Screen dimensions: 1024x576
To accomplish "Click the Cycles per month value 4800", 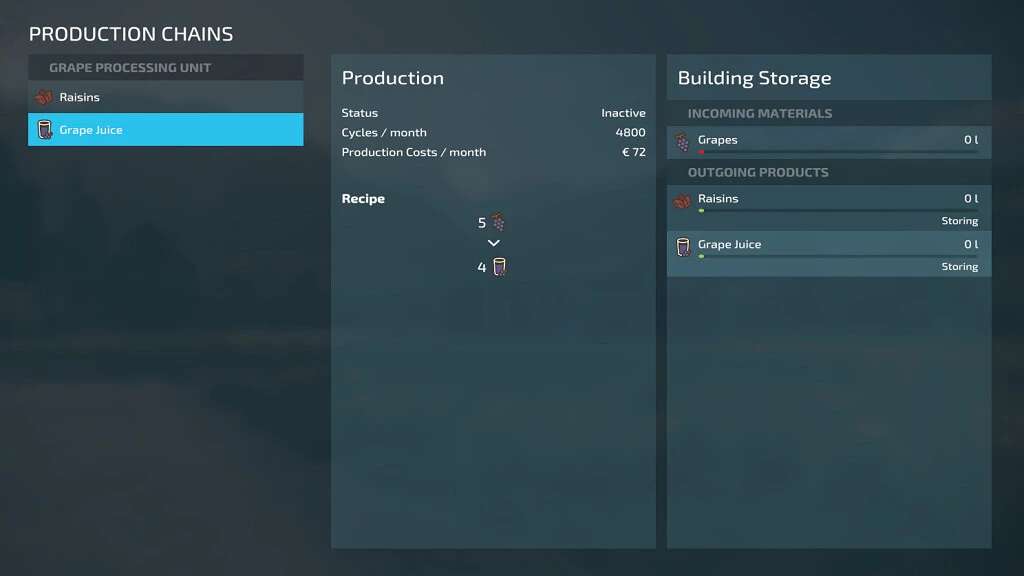I will coord(630,133).
